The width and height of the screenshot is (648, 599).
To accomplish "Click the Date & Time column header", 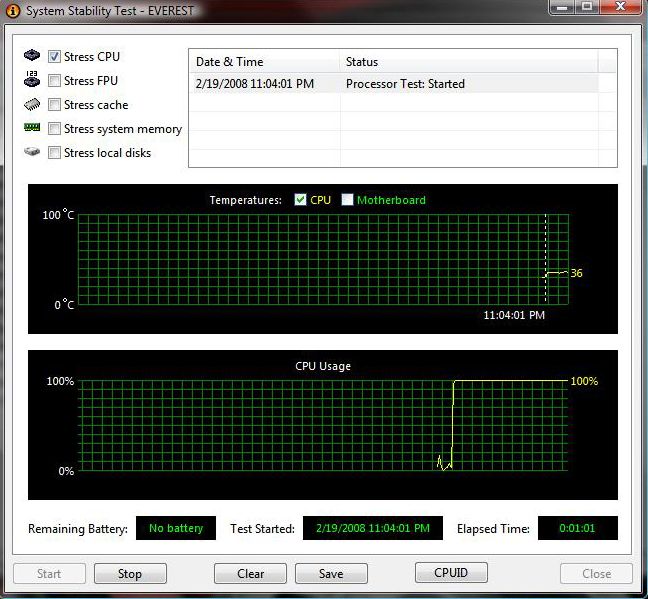I will click(264, 62).
